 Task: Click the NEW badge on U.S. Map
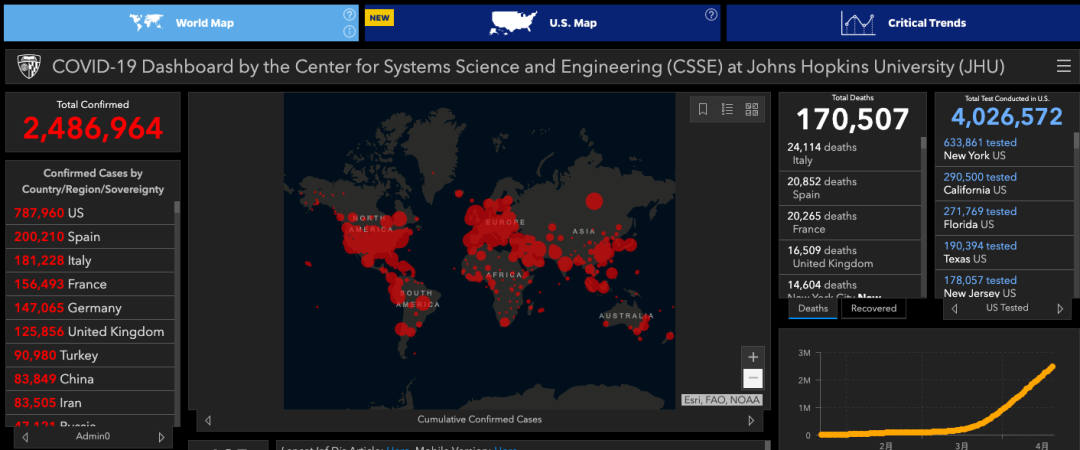click(380, 17)
